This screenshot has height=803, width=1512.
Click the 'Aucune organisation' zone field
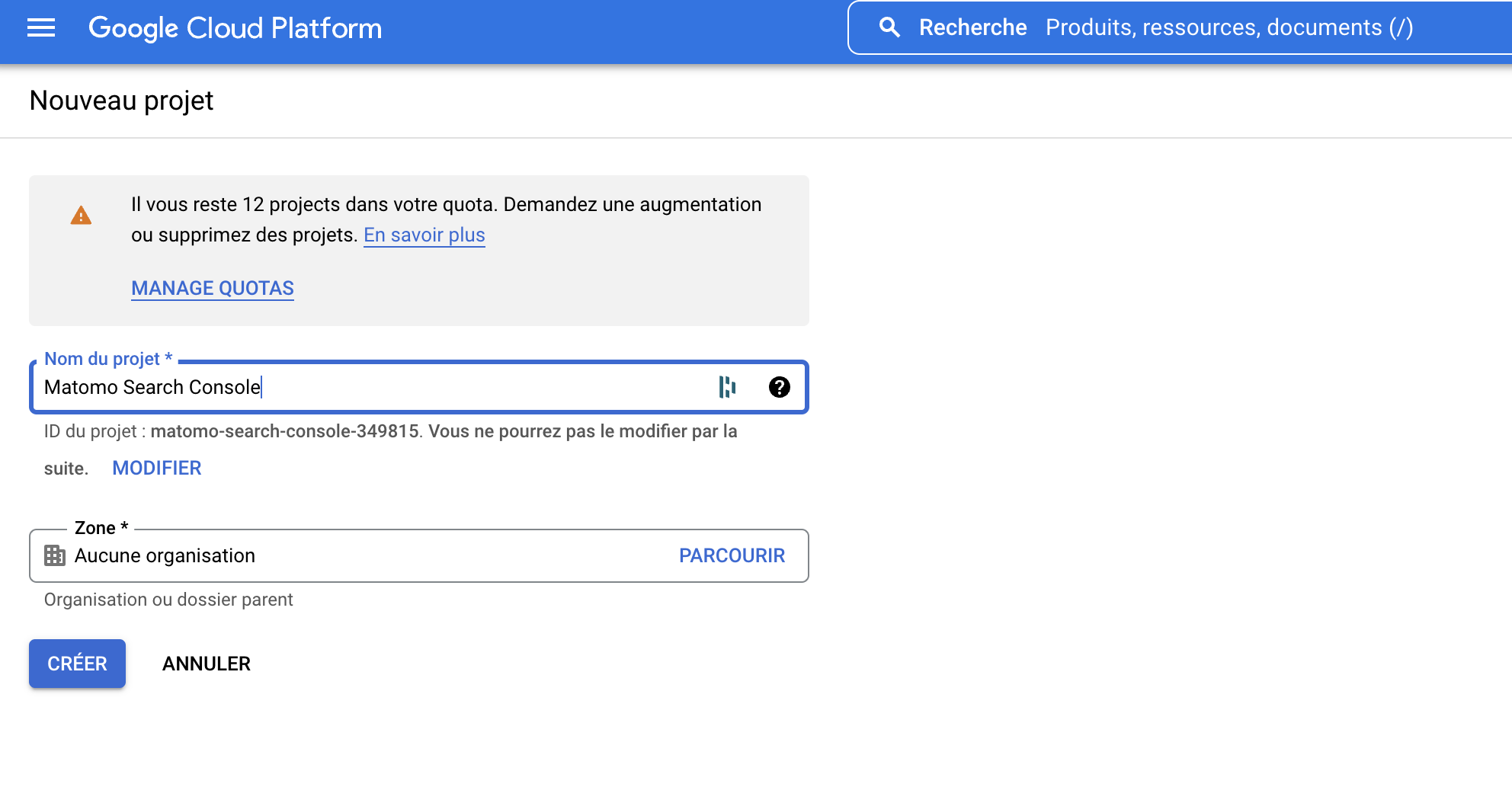343,555
